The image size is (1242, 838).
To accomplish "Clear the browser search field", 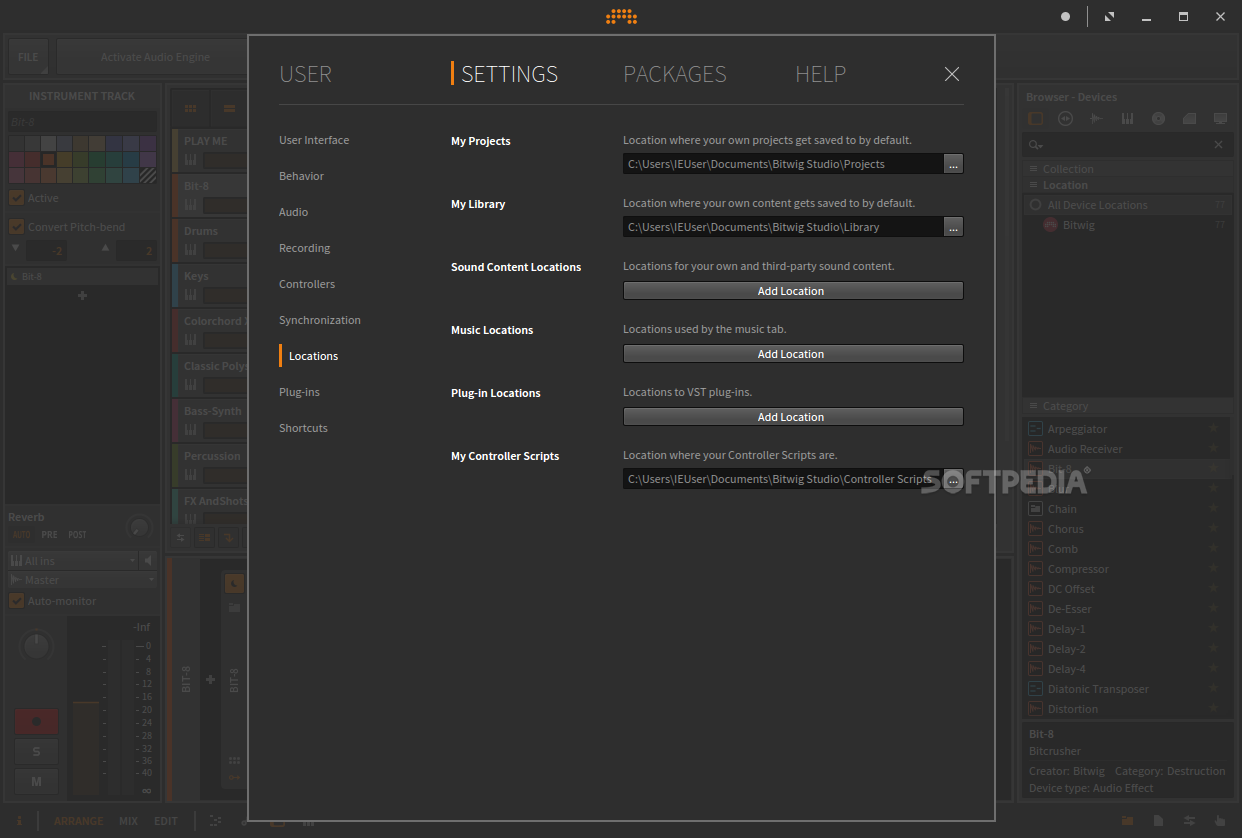I will coord(1218,145).
